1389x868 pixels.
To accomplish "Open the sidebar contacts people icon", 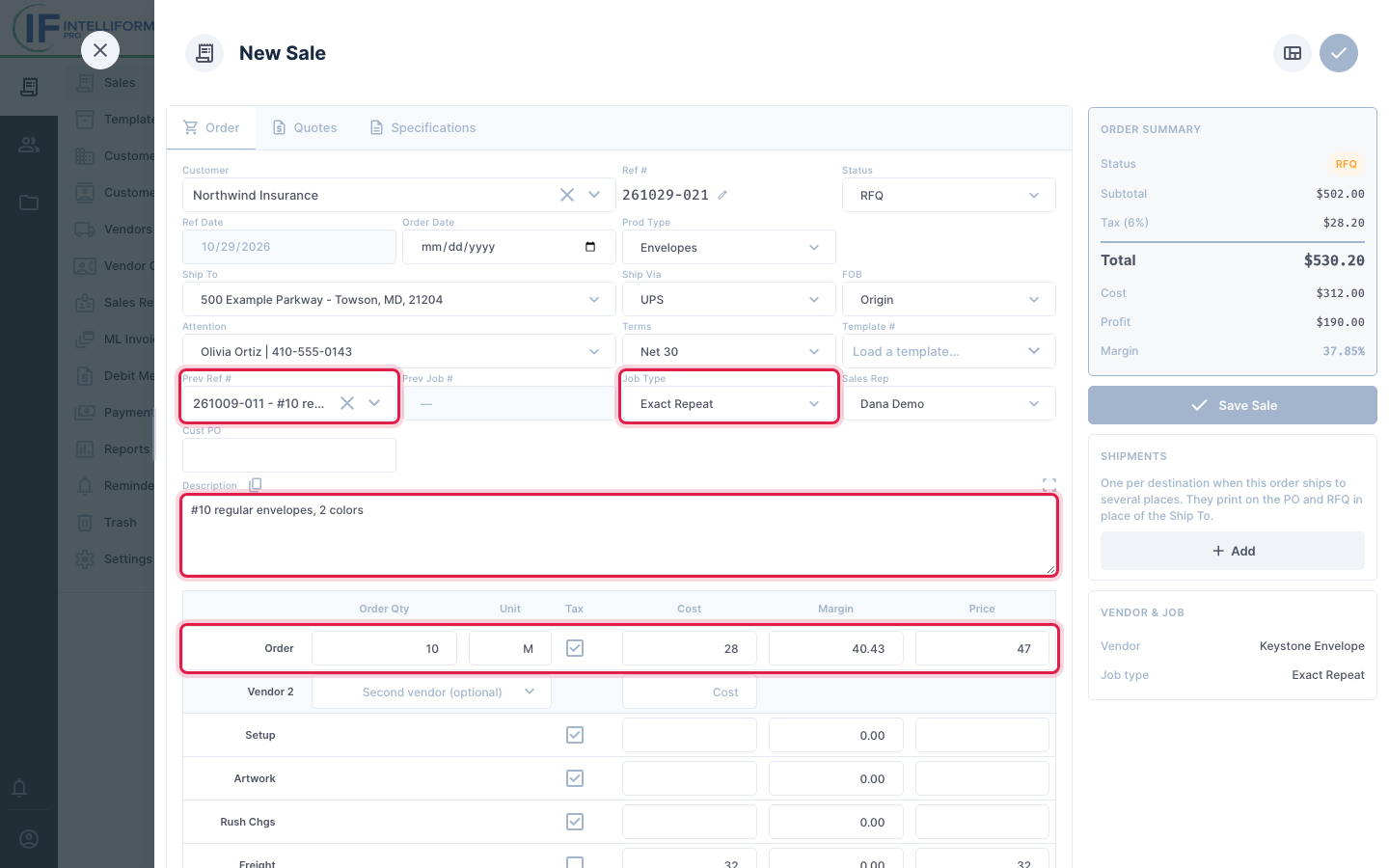I will pyautogui.click(x=29, y=145).
